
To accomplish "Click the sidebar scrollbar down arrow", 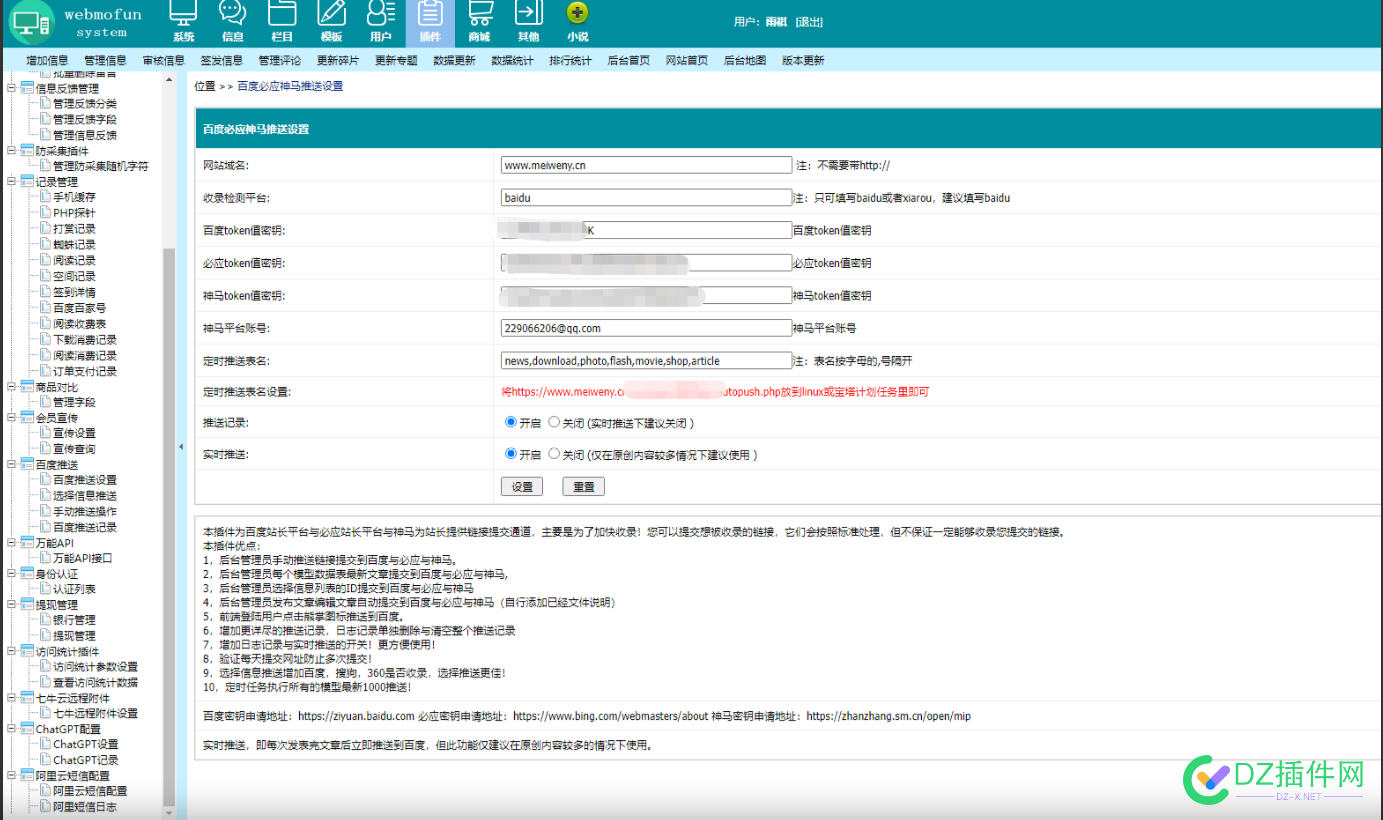I will tap(169, 812).
